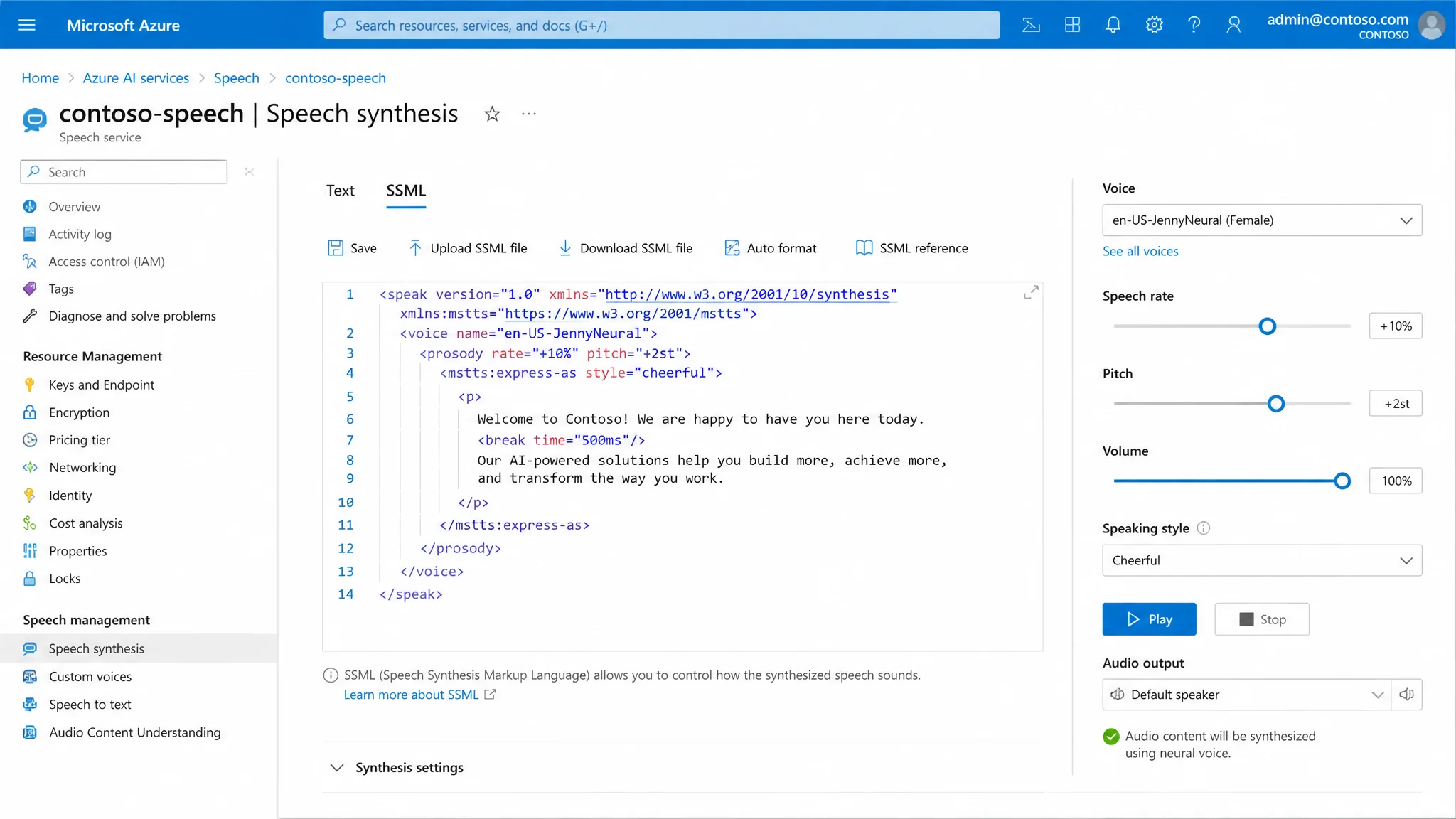The image size is (1456, 819).
Task: Click the Speaking style info icon
Action: coord(1203,528)
